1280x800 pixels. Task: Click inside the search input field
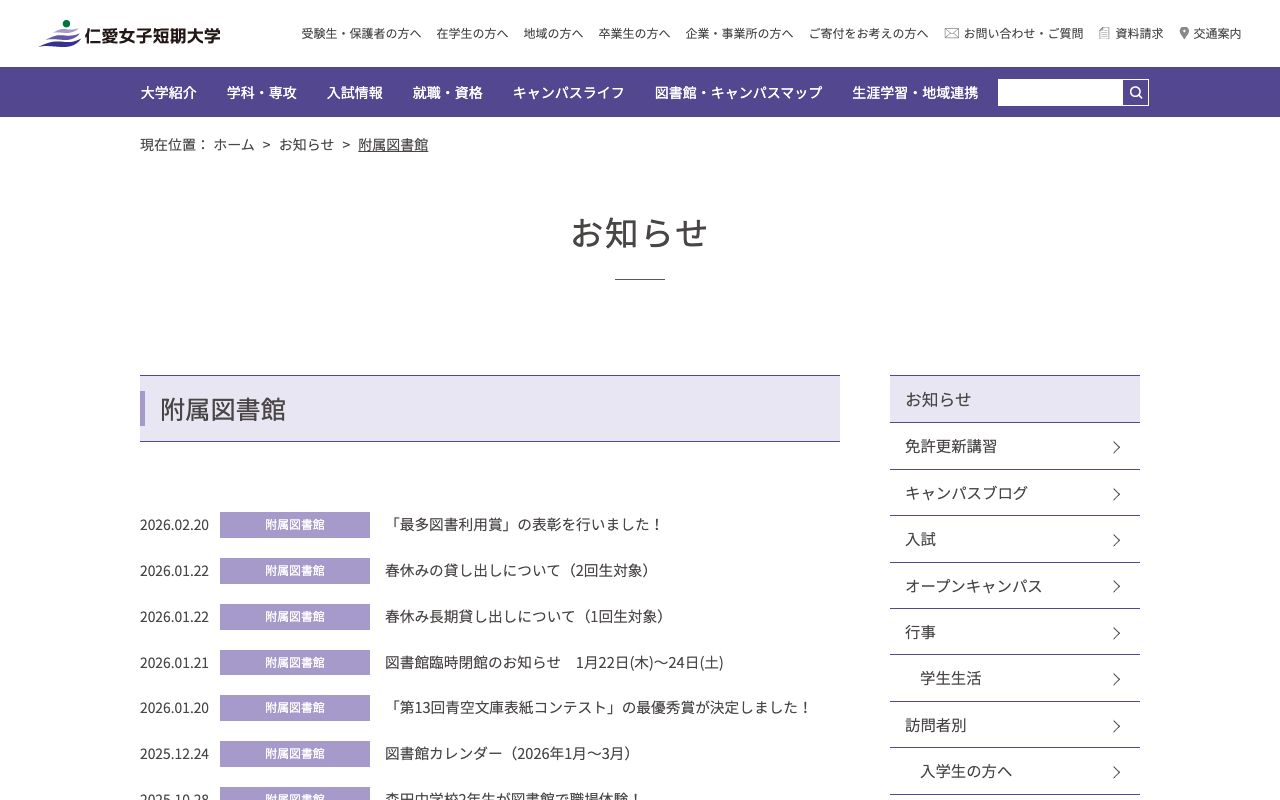click(1060, 92)
